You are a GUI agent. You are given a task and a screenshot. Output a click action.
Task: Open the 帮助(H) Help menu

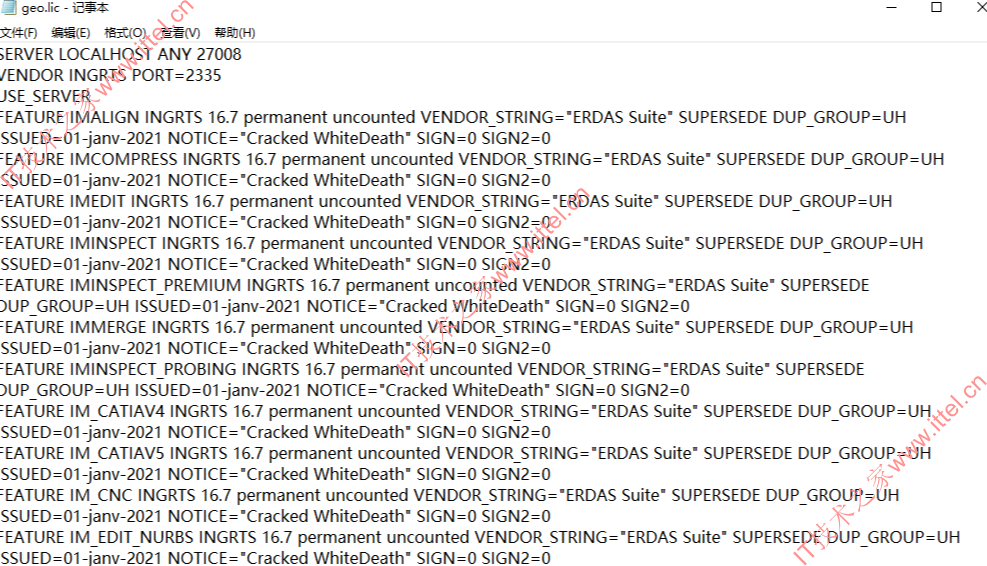[235, 33]
